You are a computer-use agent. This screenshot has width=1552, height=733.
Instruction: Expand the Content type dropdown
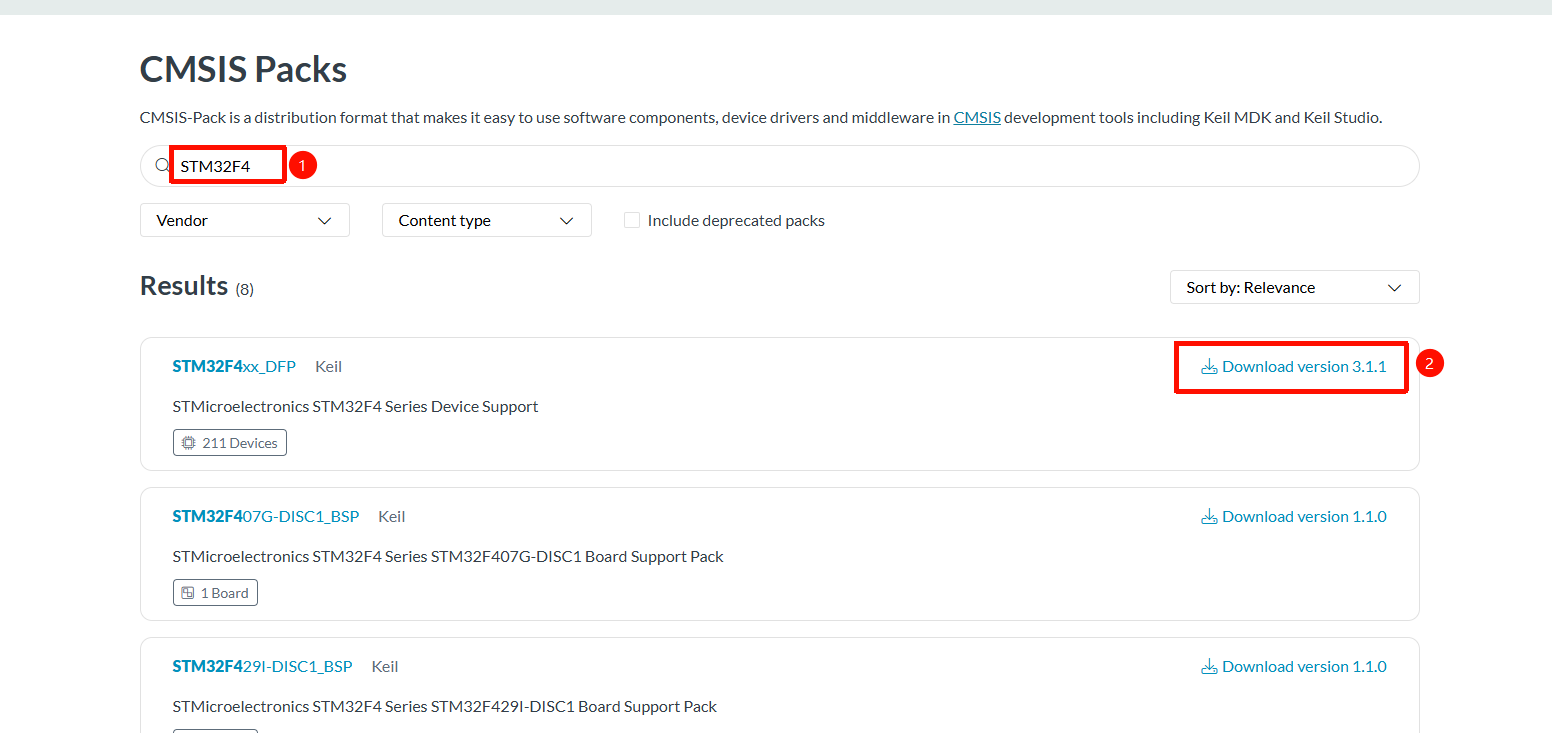coord(487,221)
